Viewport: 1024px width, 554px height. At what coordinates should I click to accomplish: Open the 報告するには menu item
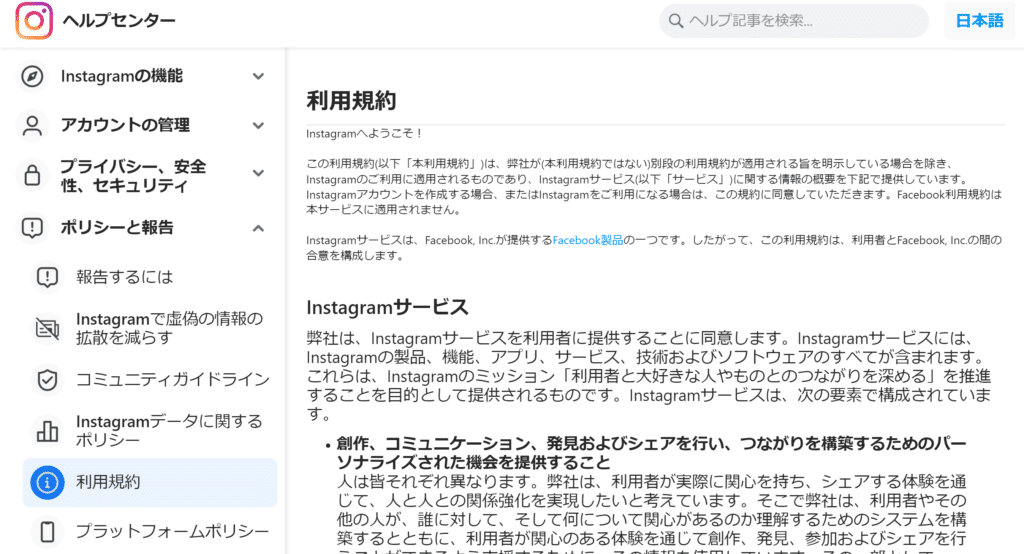coord(124,277)
